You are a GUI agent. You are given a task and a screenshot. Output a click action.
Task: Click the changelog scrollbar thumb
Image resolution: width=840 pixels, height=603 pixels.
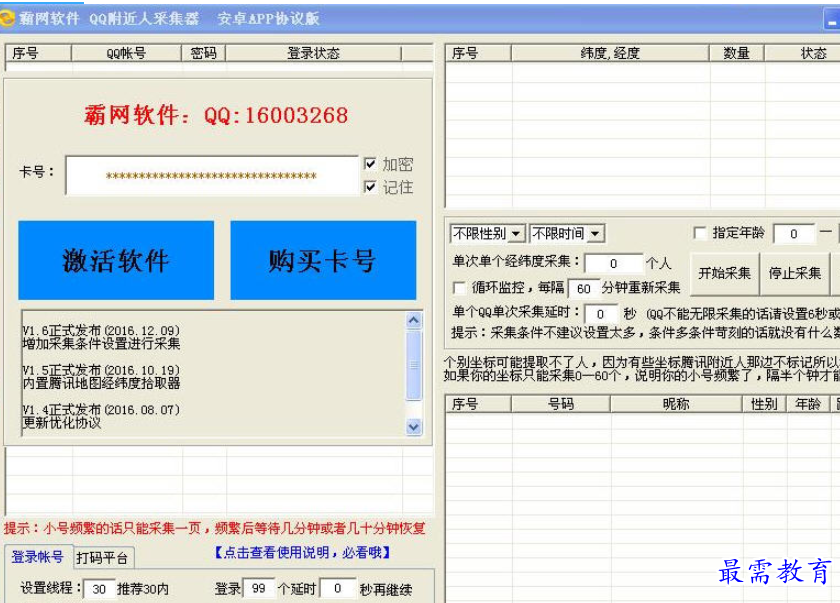pos(414,365)
